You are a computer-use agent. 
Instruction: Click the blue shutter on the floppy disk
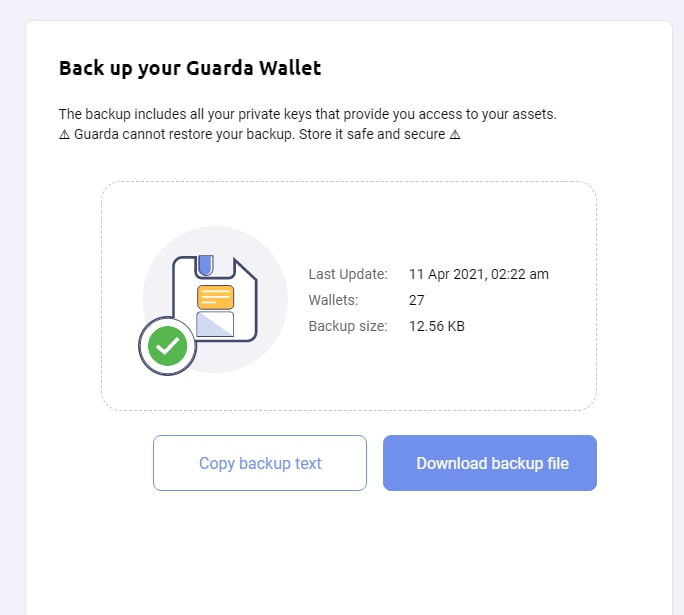[205, 266]
